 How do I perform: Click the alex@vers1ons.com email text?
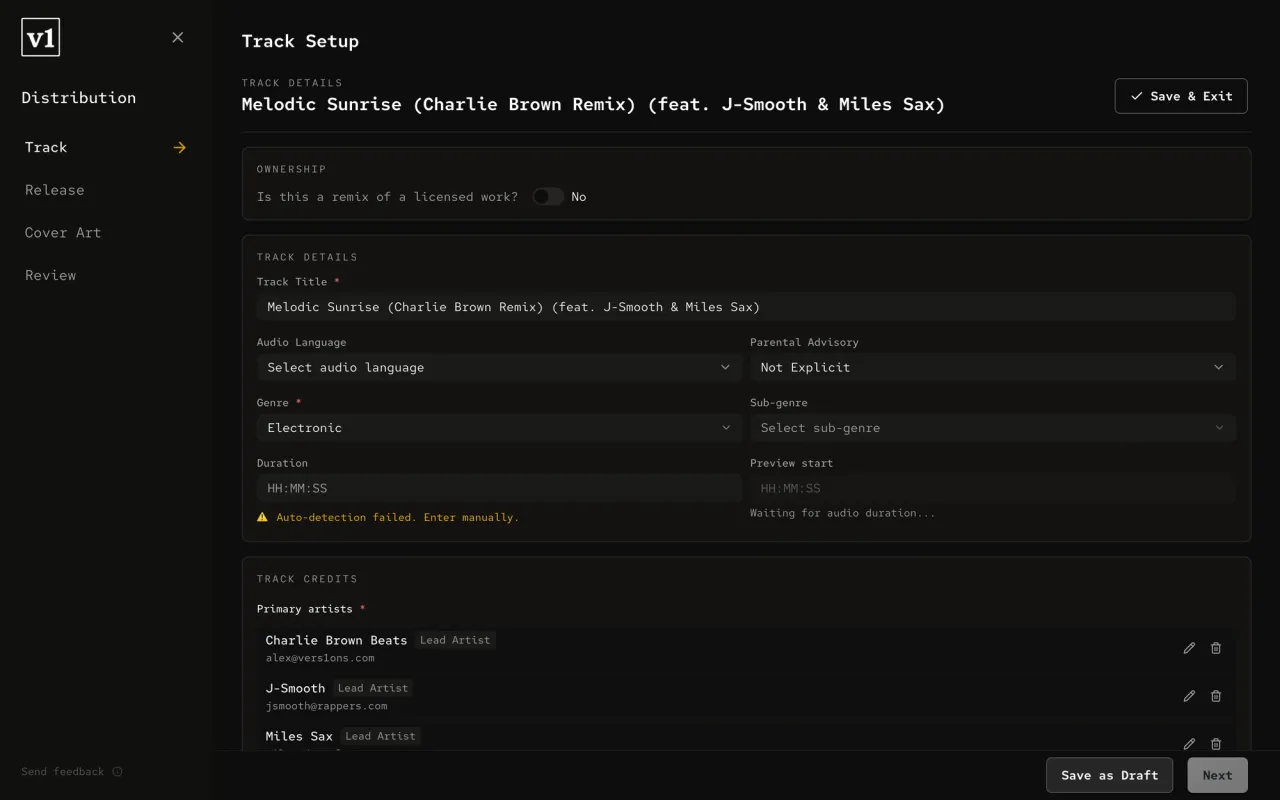coord(320,658)
